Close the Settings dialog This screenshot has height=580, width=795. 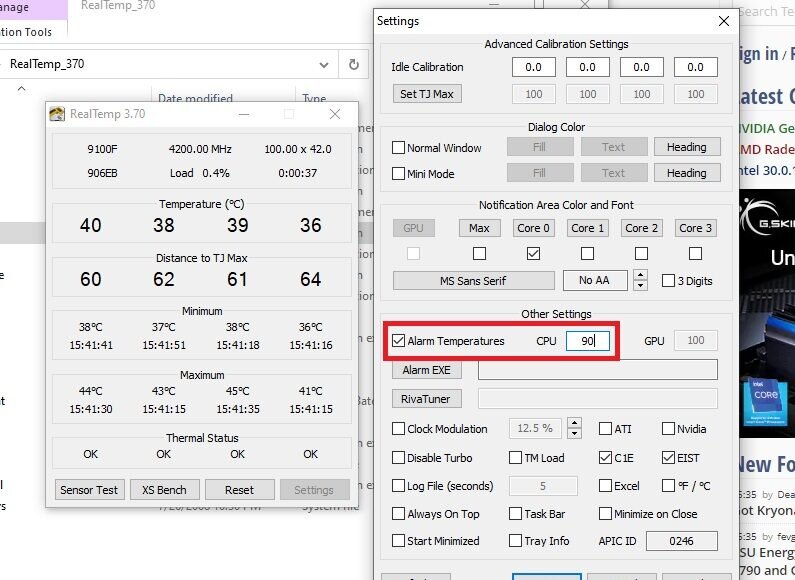pyautogui.click(x=724, y=21)
